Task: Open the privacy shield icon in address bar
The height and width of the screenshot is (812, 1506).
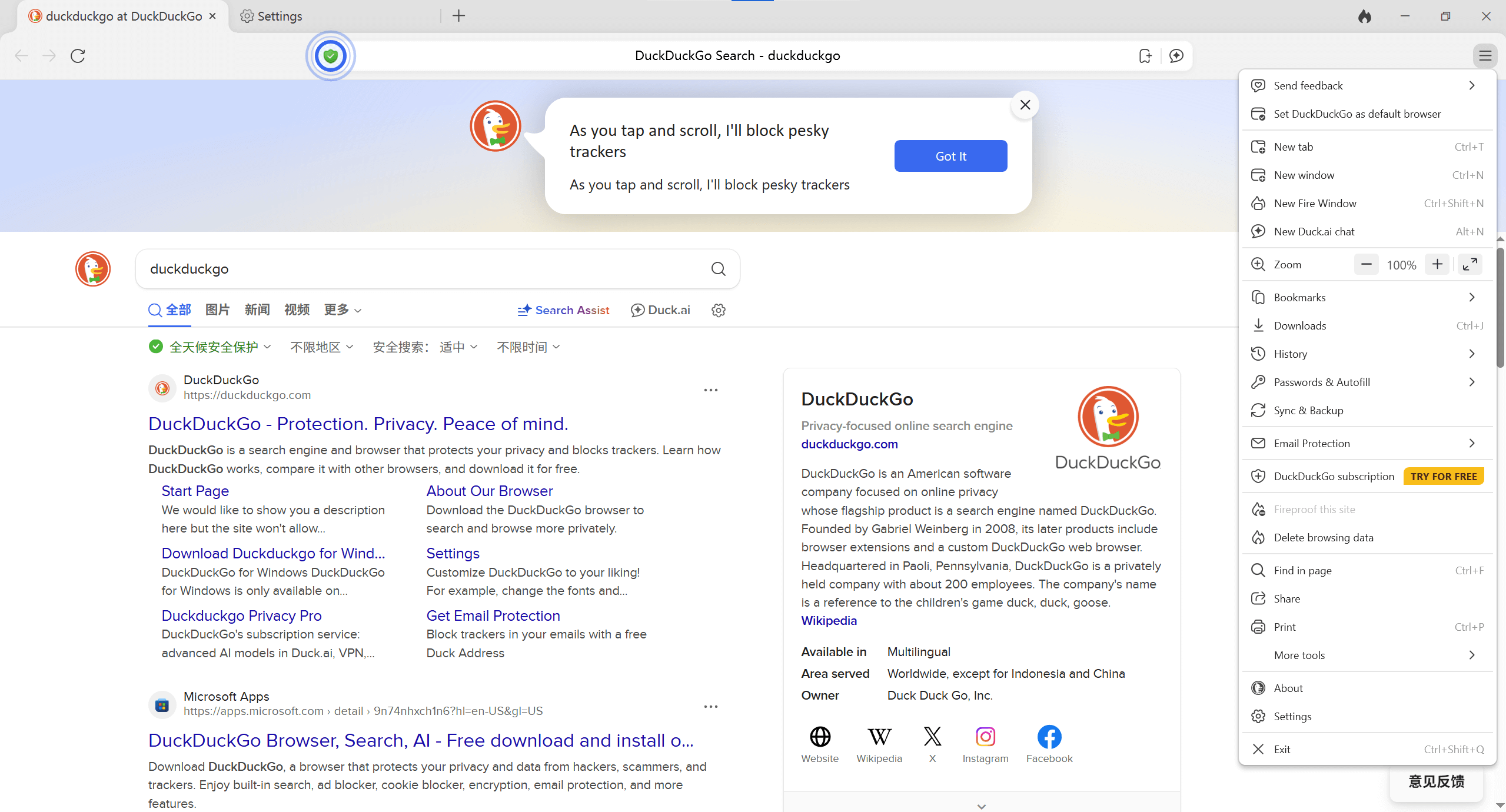Action: 330,56
